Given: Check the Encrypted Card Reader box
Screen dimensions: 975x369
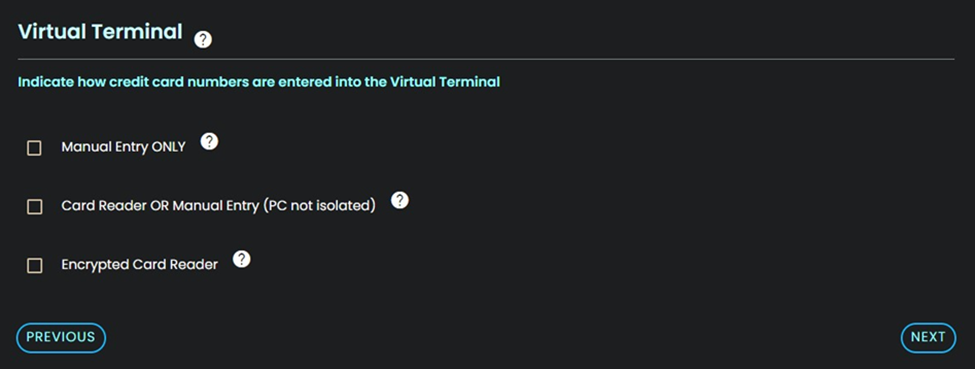Looking at the screenshot, I should (x=34, y=266).
